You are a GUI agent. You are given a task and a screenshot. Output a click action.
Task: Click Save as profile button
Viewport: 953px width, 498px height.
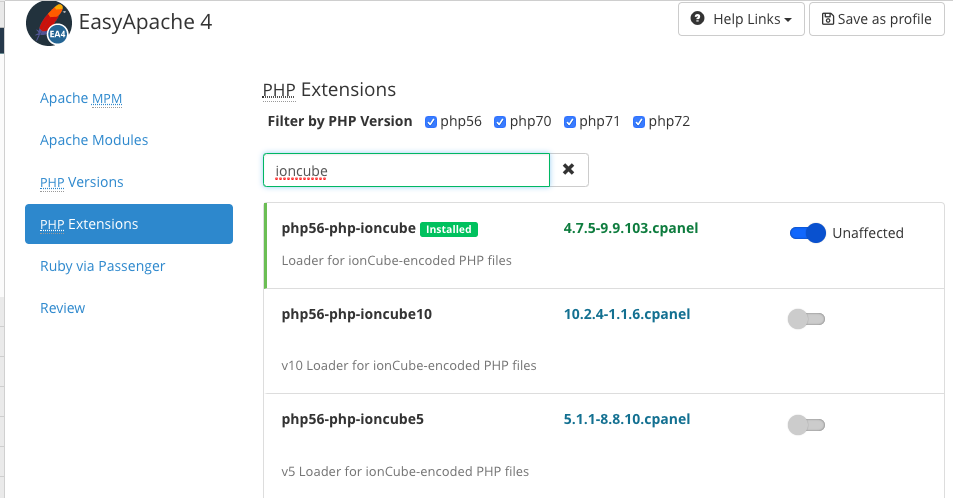(876, 19)
